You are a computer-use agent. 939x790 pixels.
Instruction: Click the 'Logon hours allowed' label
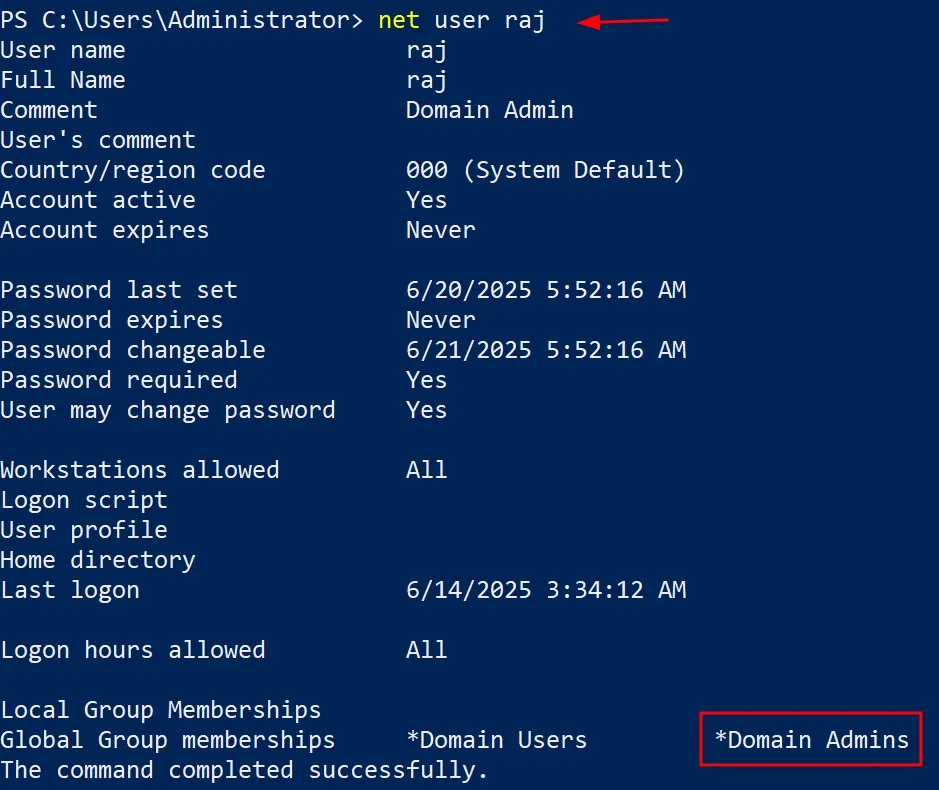133,650
